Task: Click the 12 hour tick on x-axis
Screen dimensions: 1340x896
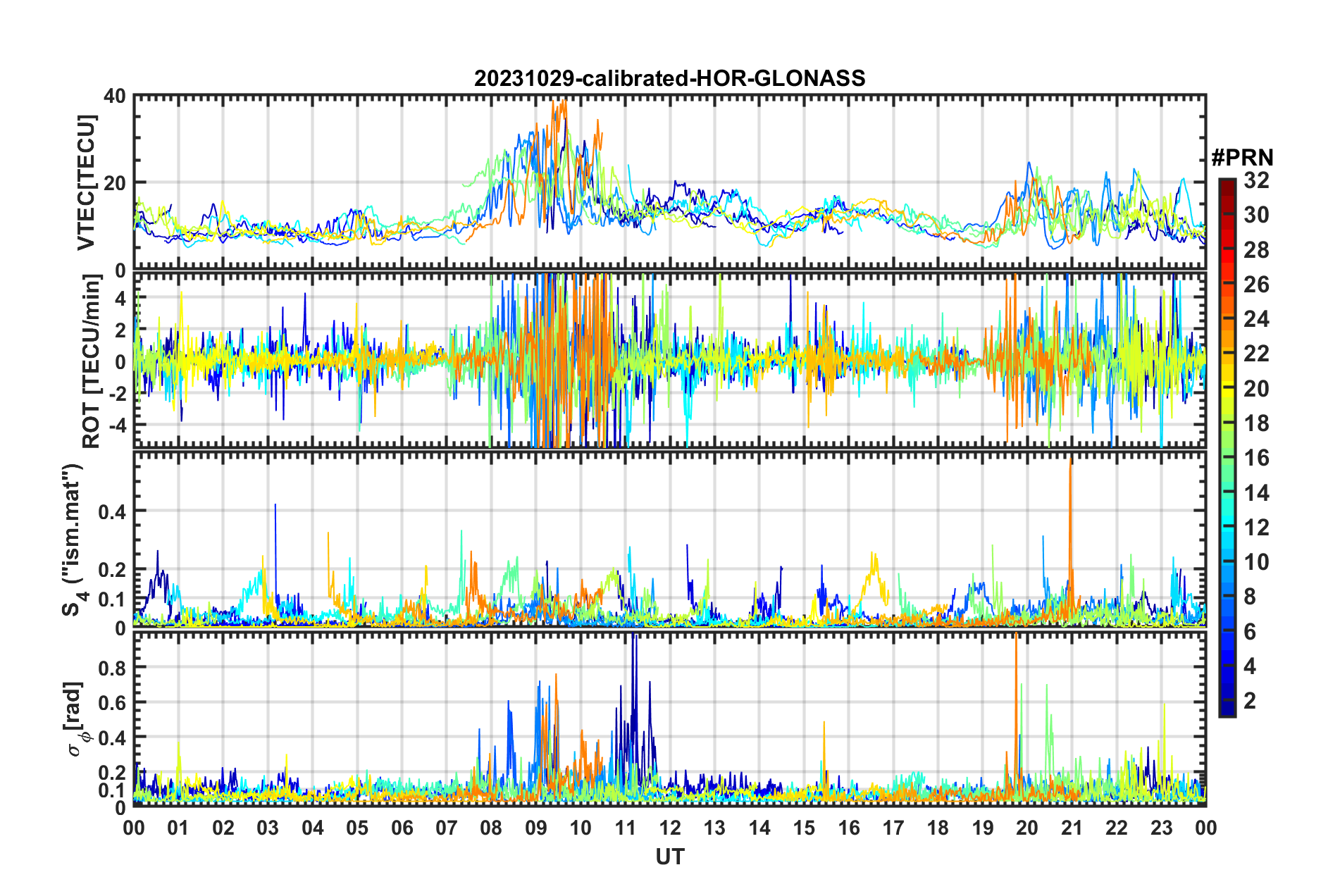Action: (670, 828)
